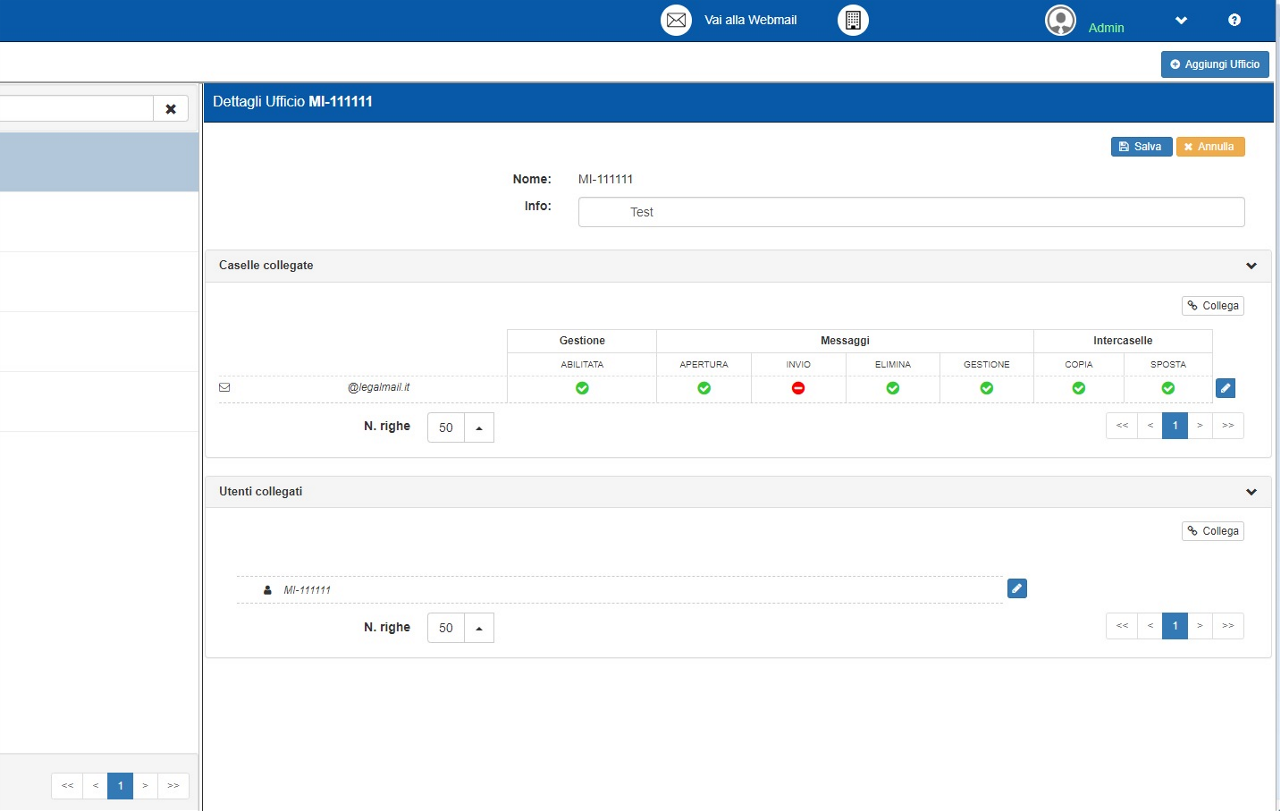Screen dimensions: 1280x811
Task: Expand the Admin account dropdown arrow
Action: [1181, 20]
